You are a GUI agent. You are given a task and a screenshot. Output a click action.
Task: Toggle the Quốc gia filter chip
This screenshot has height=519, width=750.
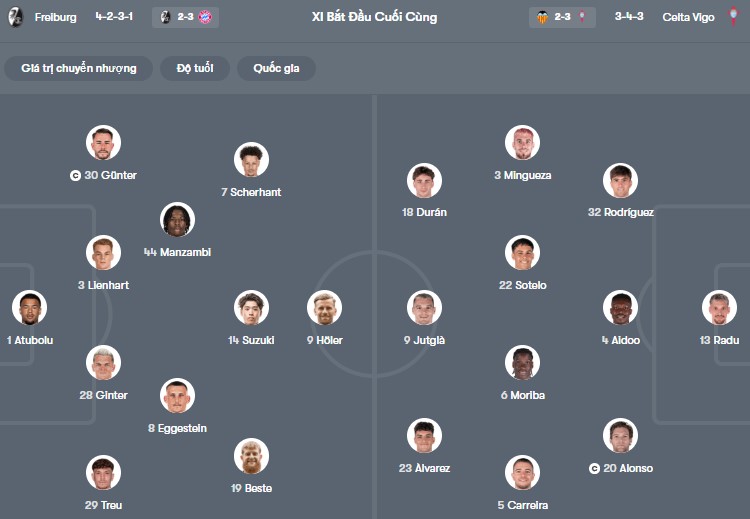[x=277, y=68]
